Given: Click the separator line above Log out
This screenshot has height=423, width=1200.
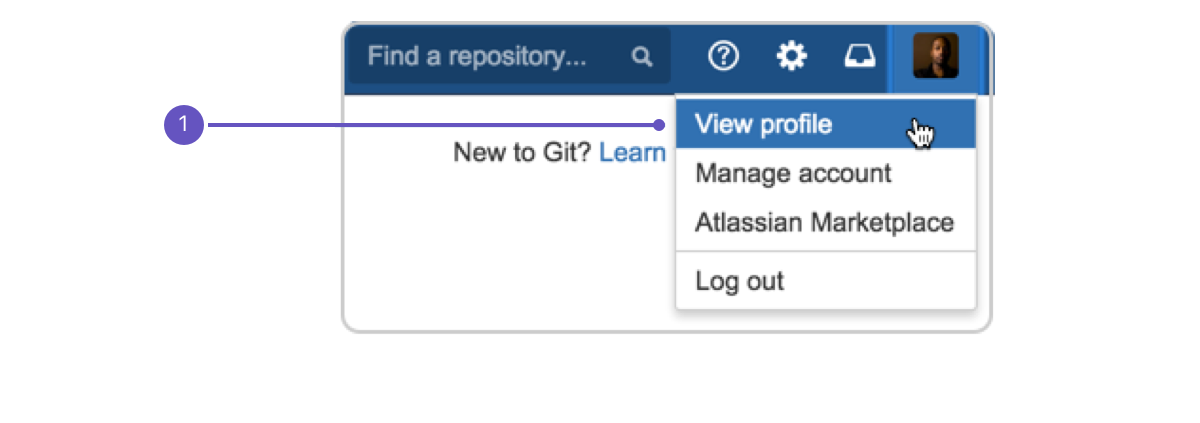Looking at the screenshot, I should [826, 252].
